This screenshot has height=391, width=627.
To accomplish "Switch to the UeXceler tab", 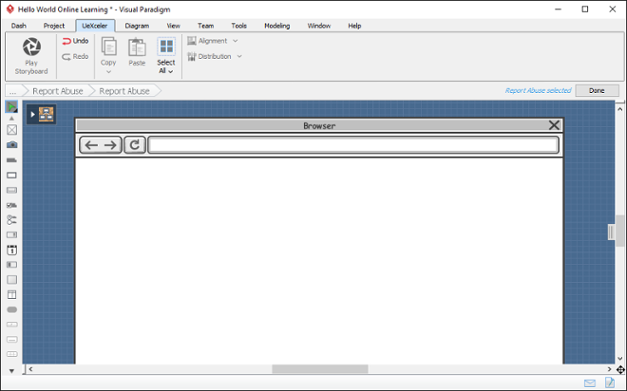I will [x=95, y=26].
